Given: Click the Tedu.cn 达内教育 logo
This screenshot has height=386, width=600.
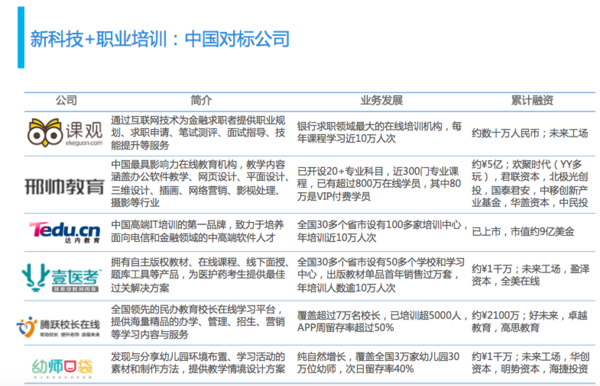Looking at the screenshot, I should point(65,232).
